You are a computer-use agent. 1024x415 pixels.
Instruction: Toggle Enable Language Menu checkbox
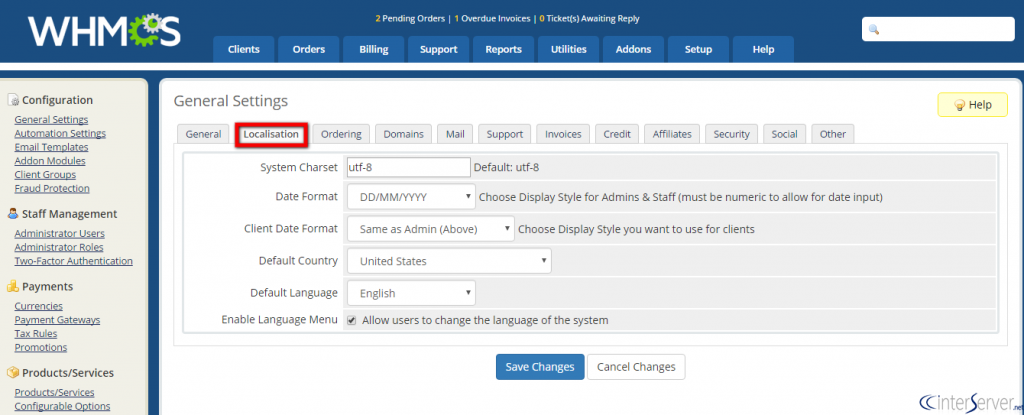tap(351, 320)
